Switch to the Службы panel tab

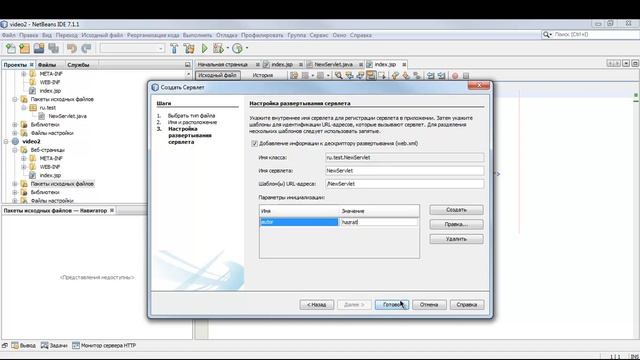point(78,64)
